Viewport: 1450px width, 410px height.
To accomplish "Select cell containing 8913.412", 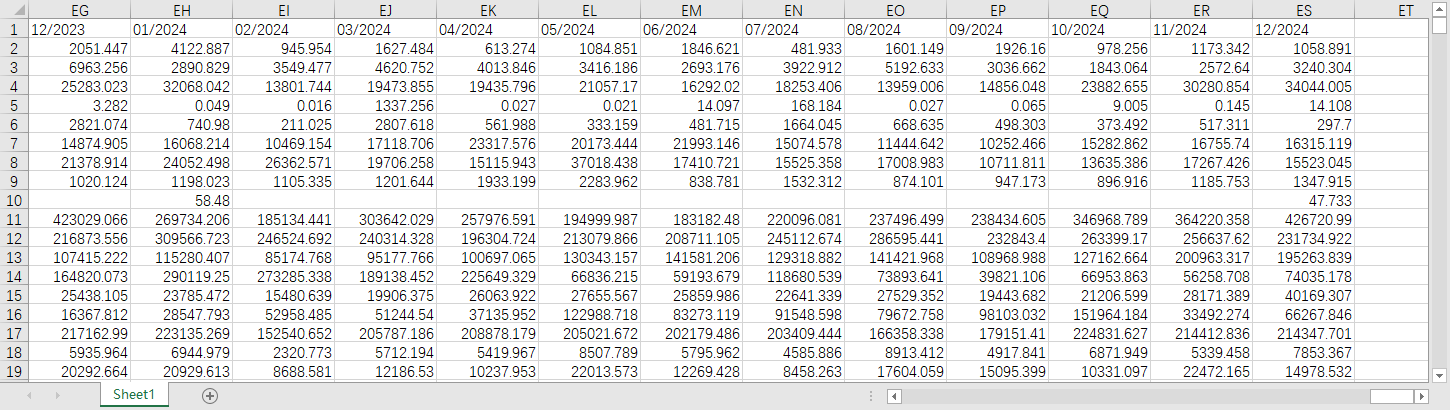I will coord(895,352).
